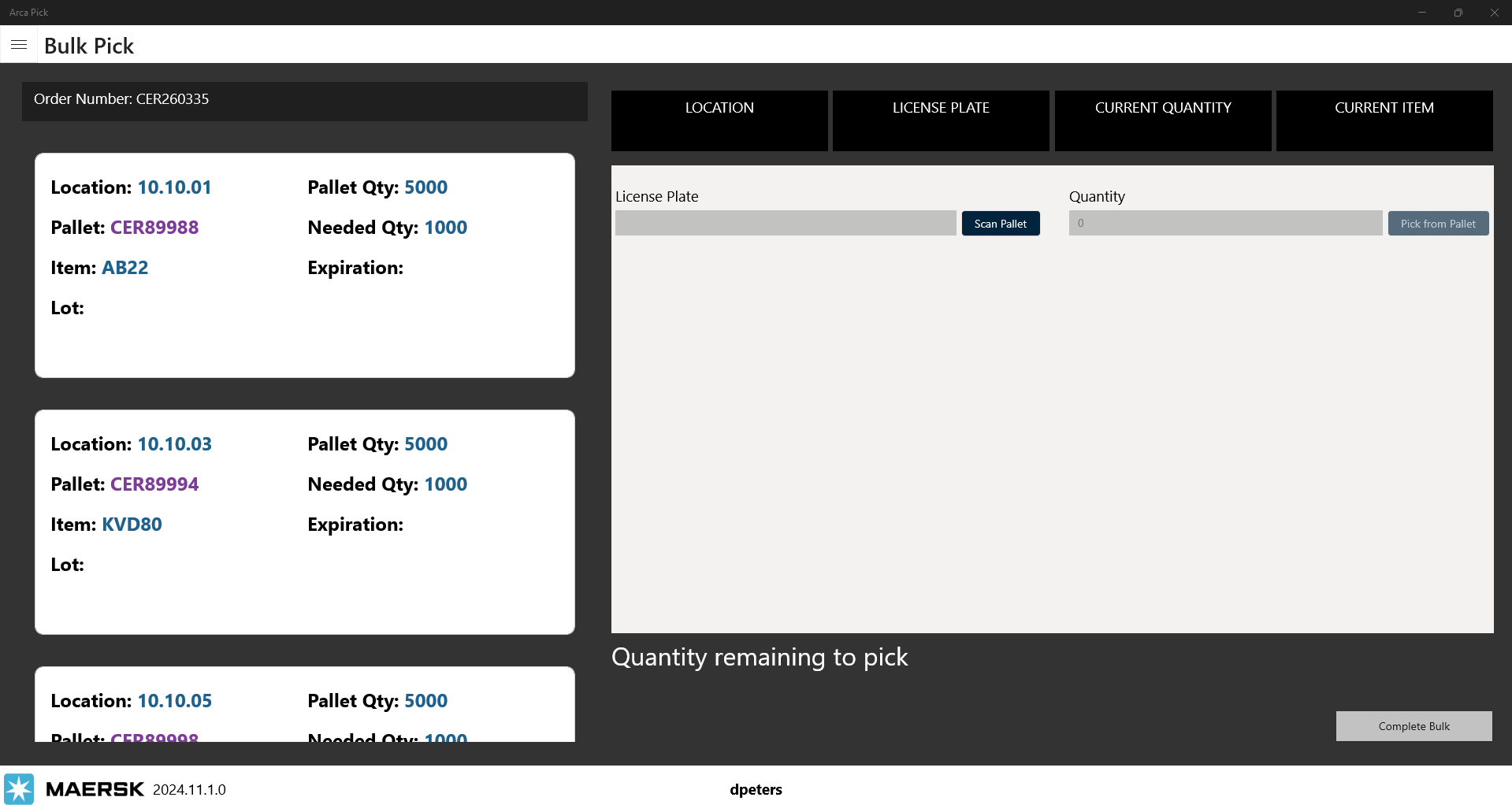Click the Complete Bulk button
The image size is (1512, 812).
point(1413,726)
